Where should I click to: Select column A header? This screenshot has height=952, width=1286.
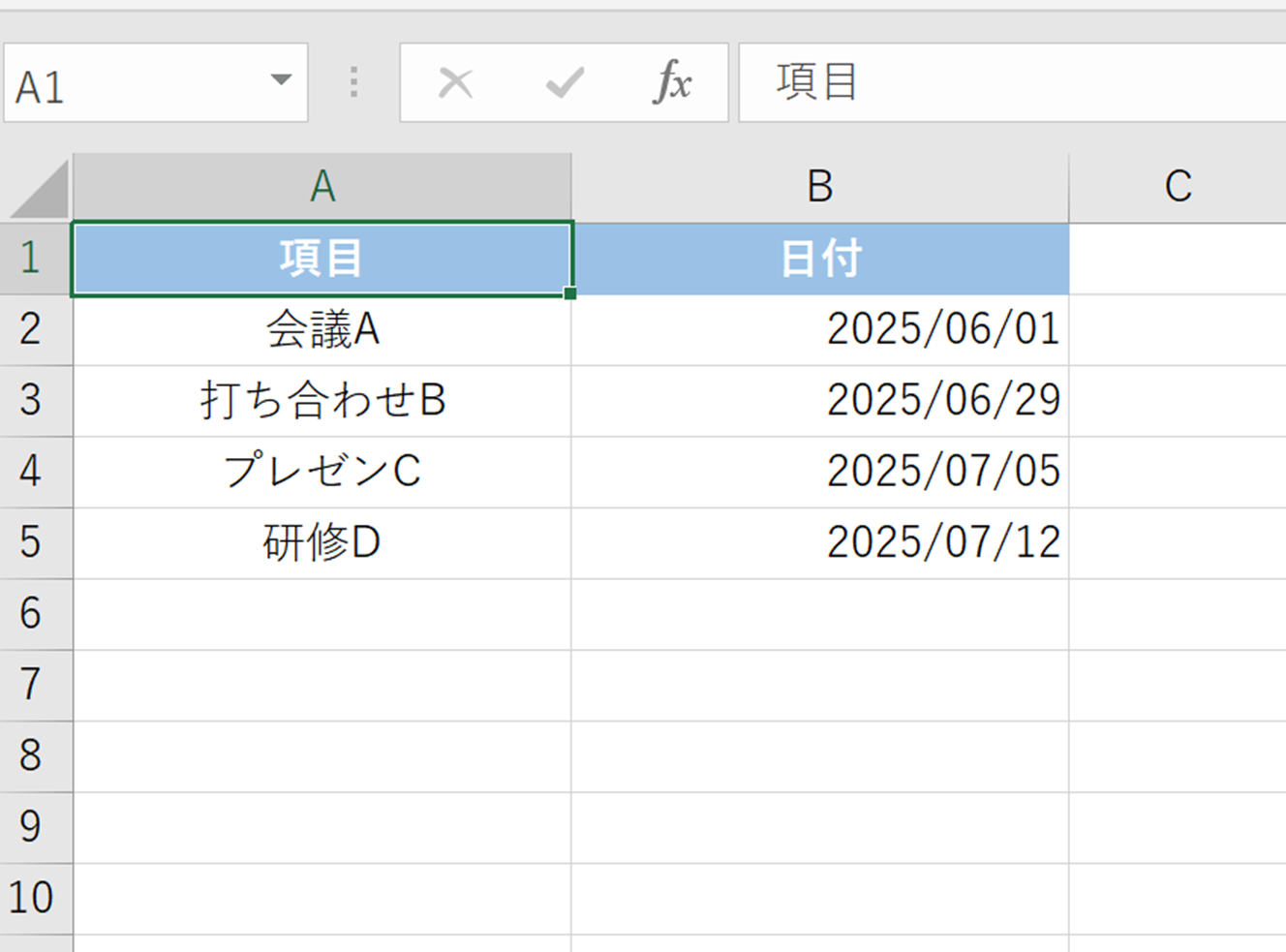tap(322, 187)
